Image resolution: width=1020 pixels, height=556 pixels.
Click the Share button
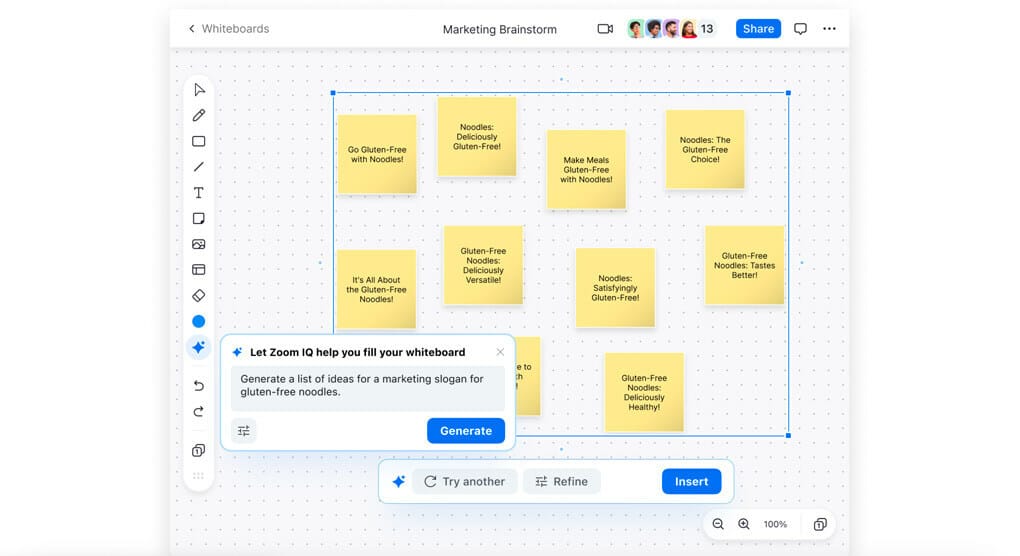[758, 29]
